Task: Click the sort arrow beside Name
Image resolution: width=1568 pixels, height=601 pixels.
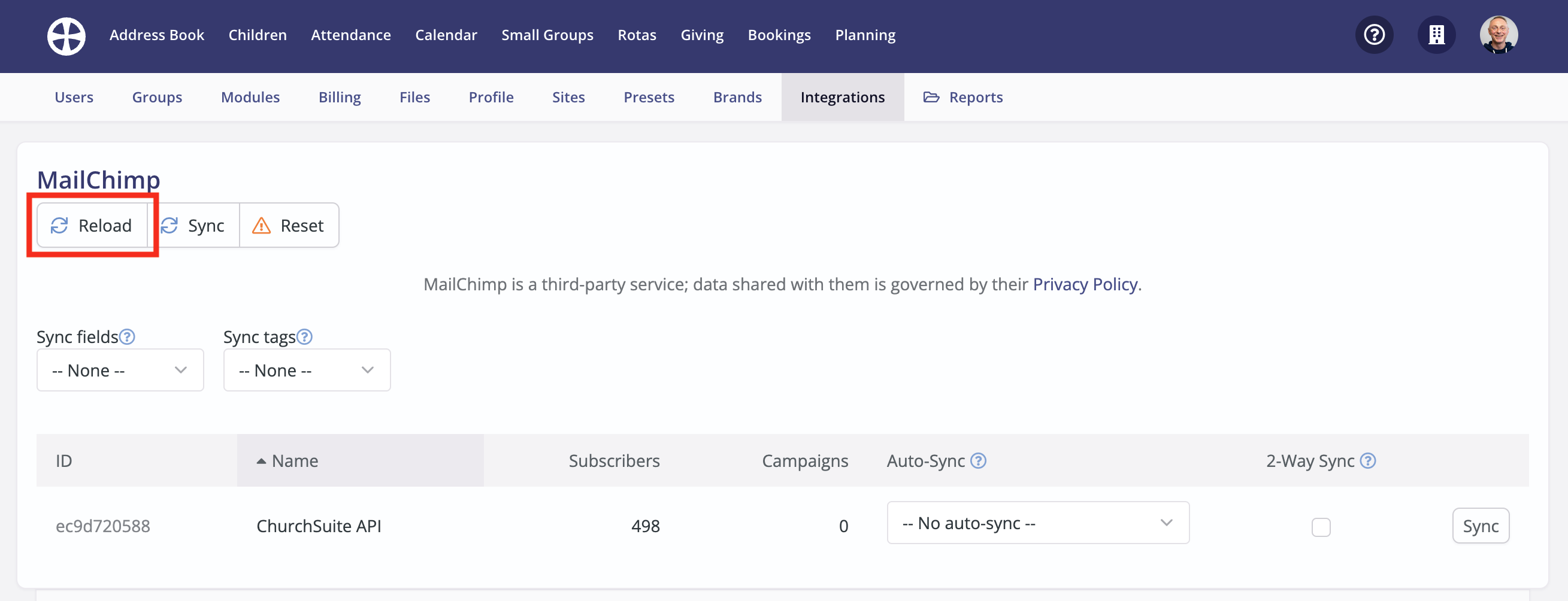Action: point(261,461)
